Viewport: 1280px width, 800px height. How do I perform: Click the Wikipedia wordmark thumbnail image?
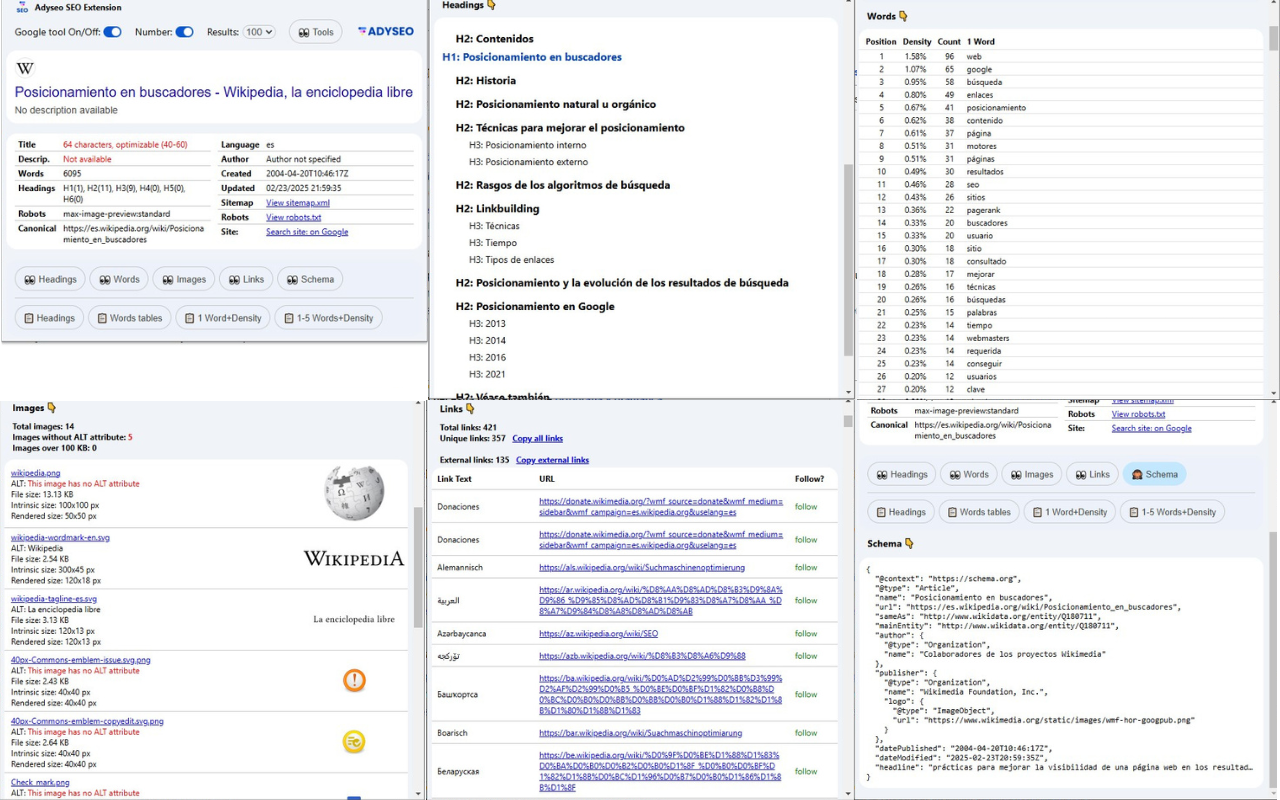354,559
